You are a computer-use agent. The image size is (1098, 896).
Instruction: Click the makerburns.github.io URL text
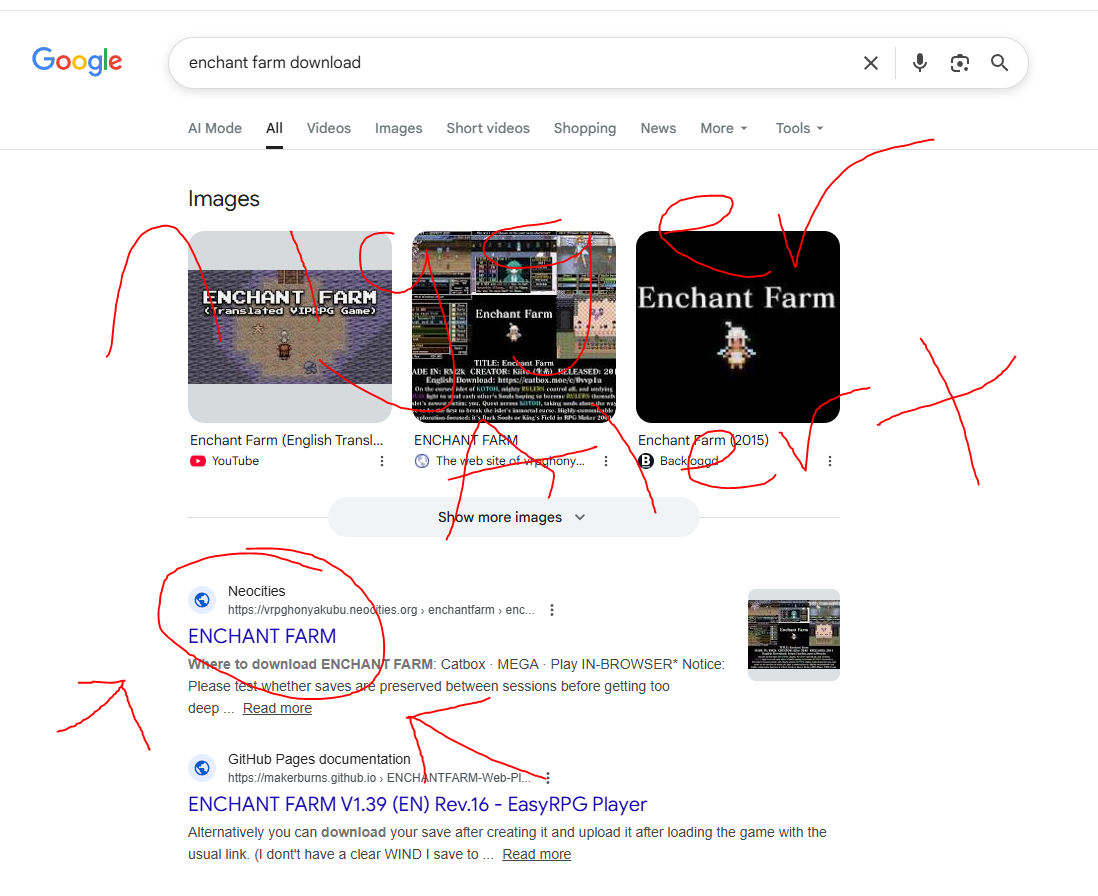click(x=379, y=778)
